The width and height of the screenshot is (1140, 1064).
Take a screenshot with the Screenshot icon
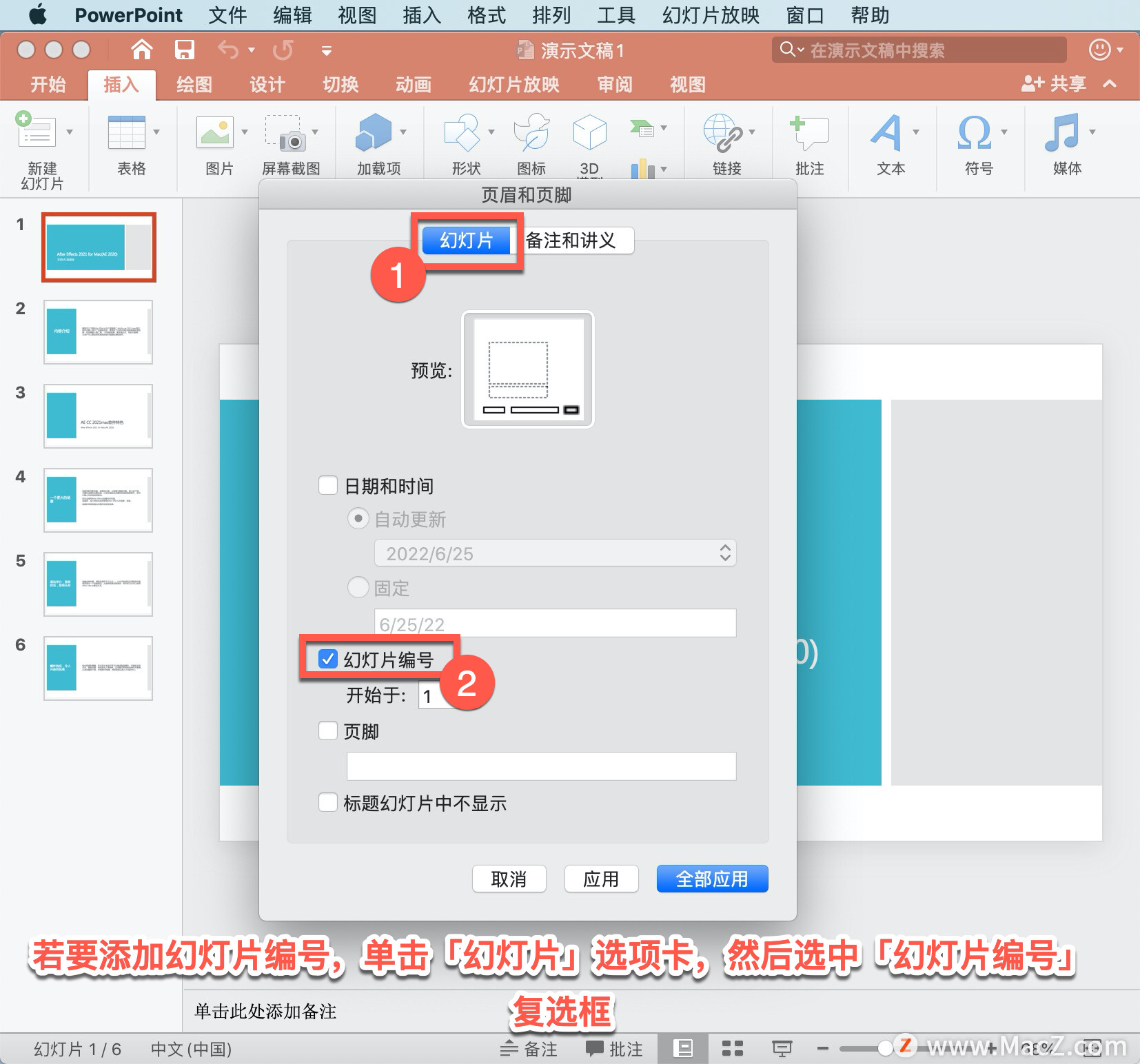(286, 132)
